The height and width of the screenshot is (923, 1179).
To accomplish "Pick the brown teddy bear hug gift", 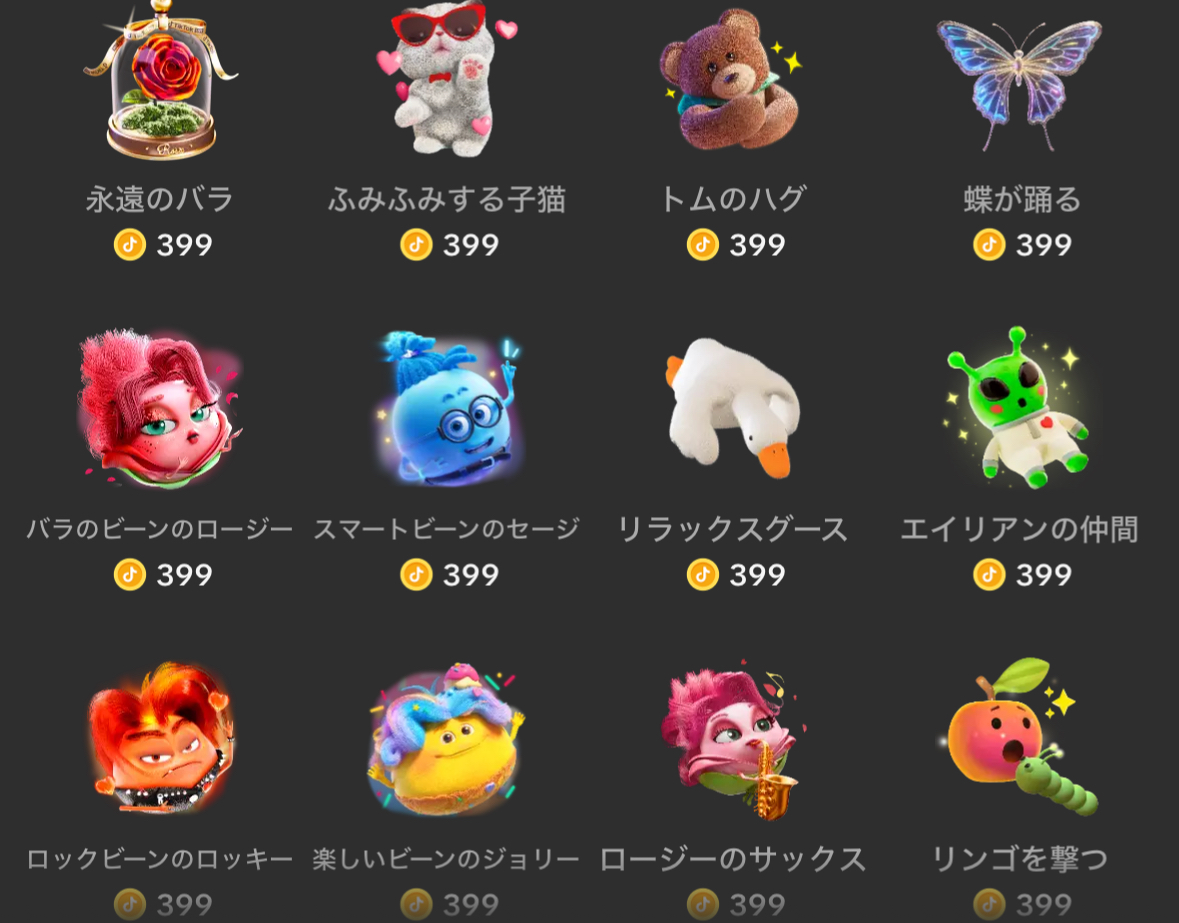I will pyautogui.click(x=731, y=79).
